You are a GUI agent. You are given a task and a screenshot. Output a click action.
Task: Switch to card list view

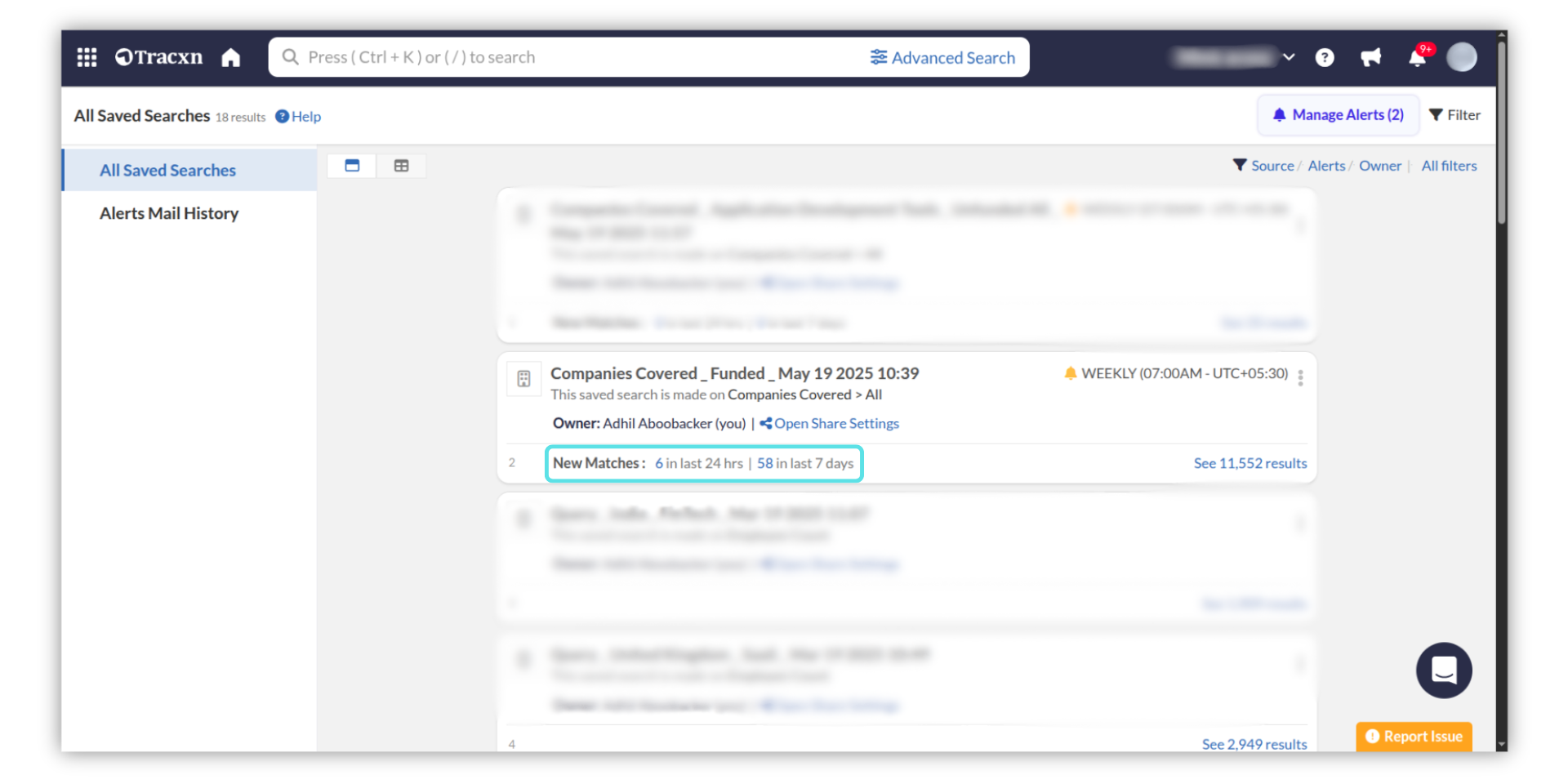click(352, 166)
